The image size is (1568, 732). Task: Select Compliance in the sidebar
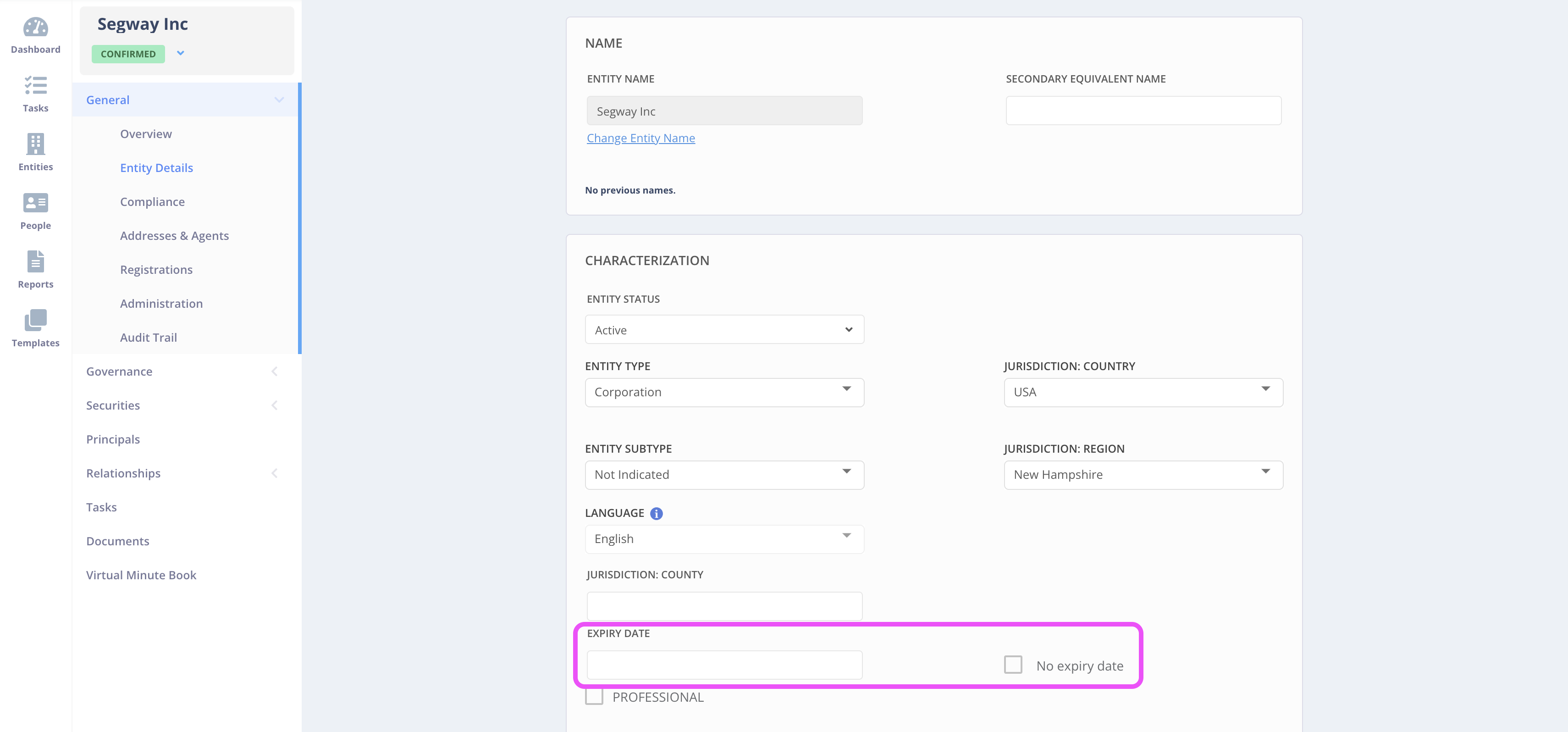[x=152, y=201]
